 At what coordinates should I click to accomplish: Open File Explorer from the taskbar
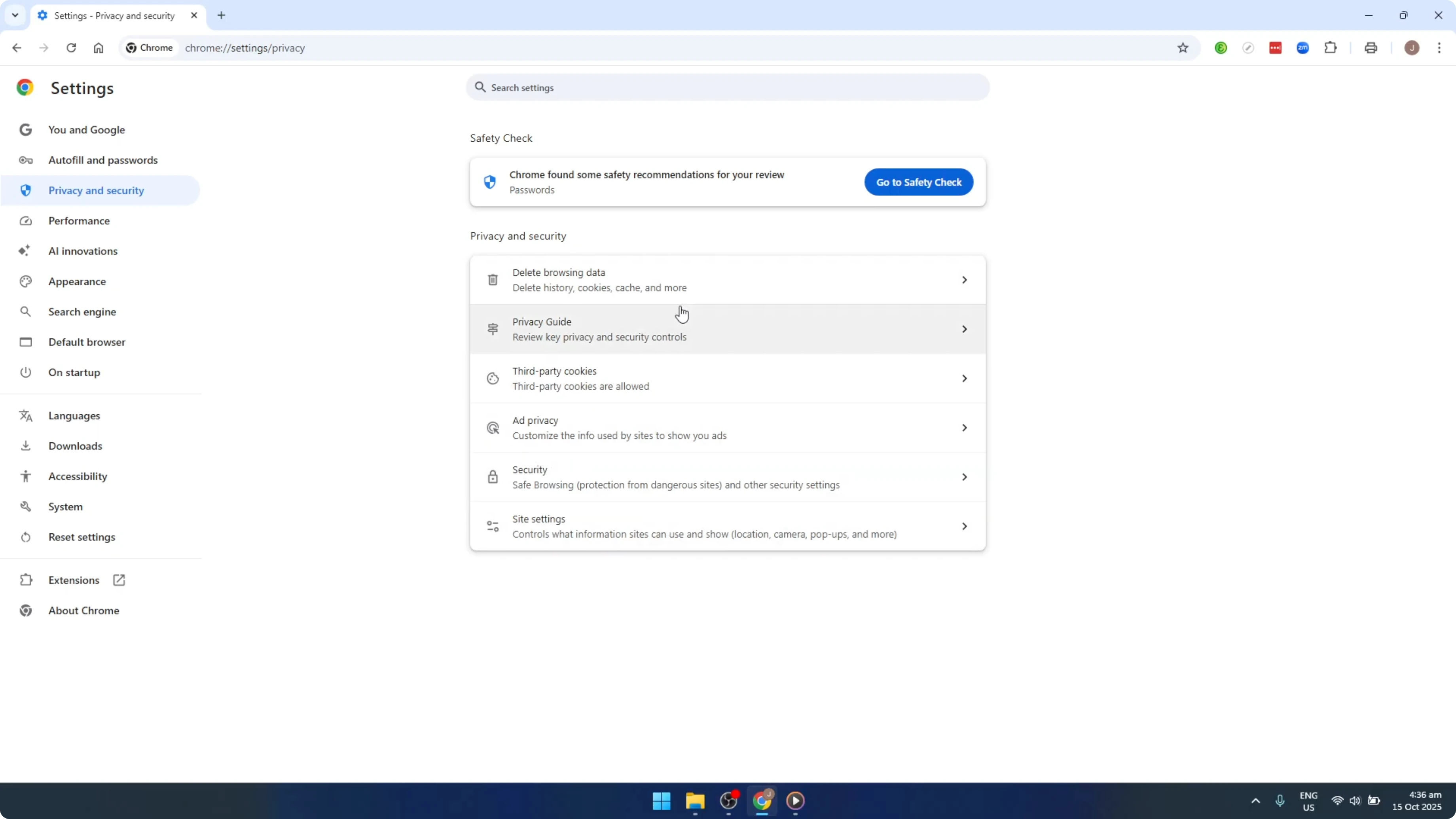coord(695,801)
